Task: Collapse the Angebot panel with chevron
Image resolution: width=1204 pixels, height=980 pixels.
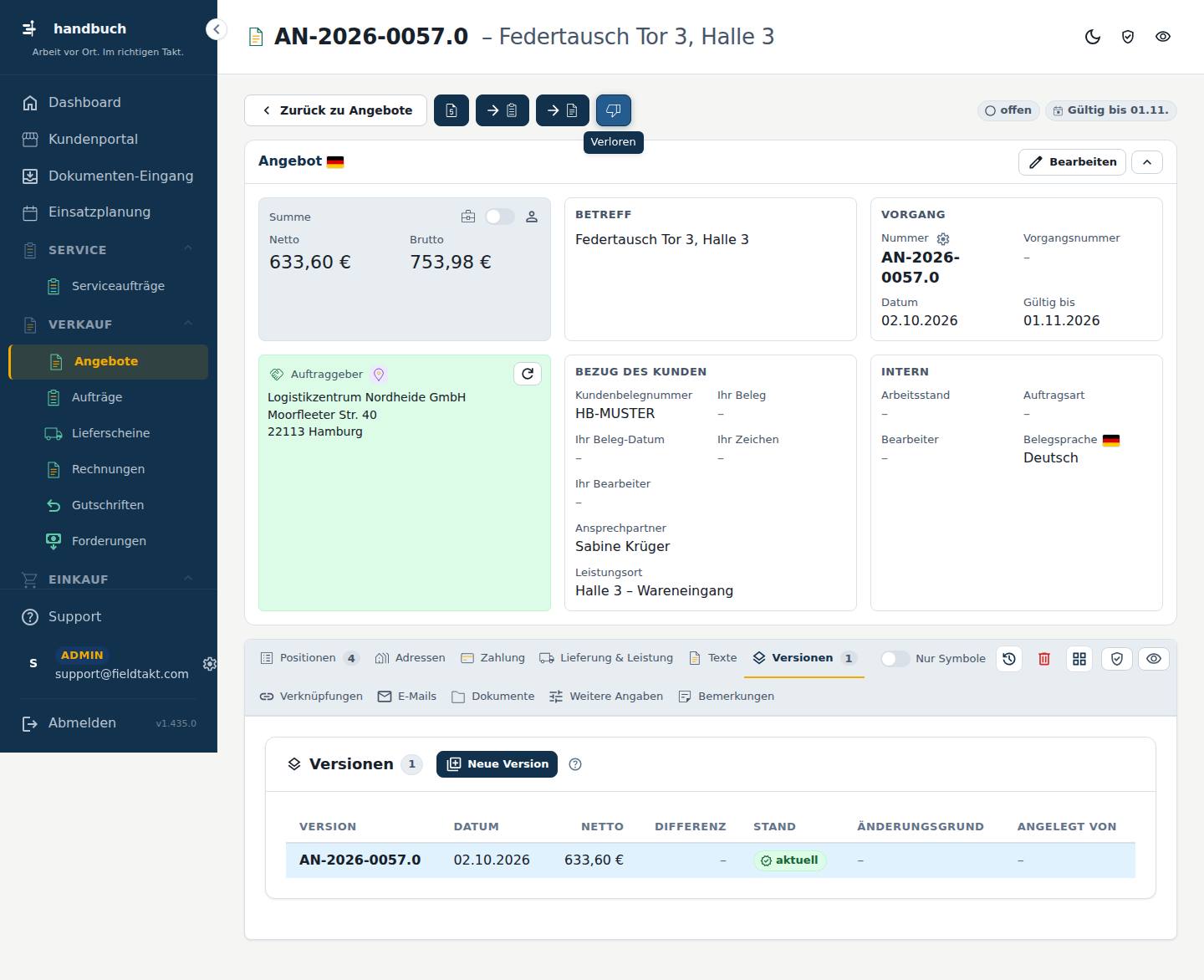Action: [x=1147, y=162]
